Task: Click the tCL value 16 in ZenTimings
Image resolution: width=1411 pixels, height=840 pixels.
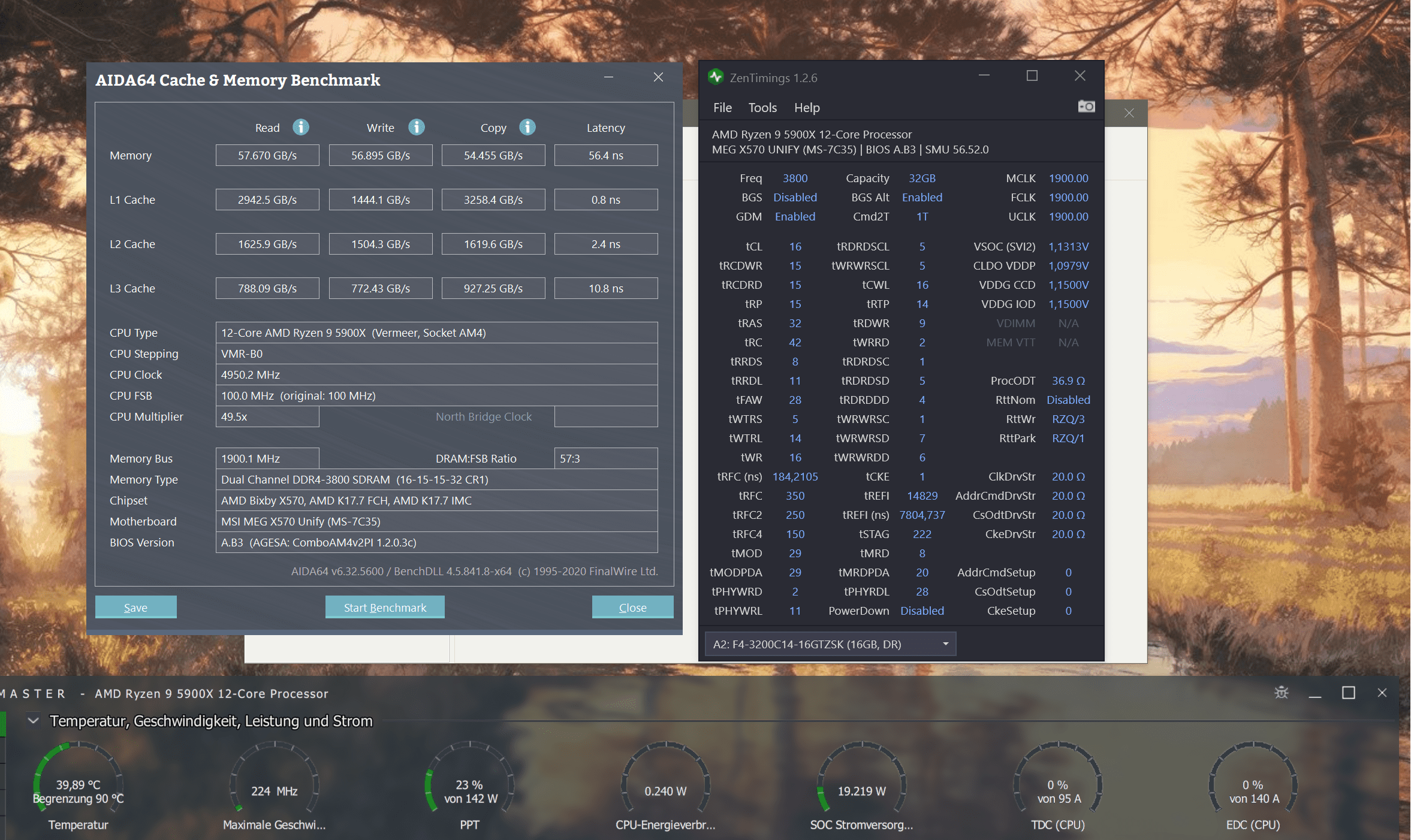Action: tap(795, 246)
